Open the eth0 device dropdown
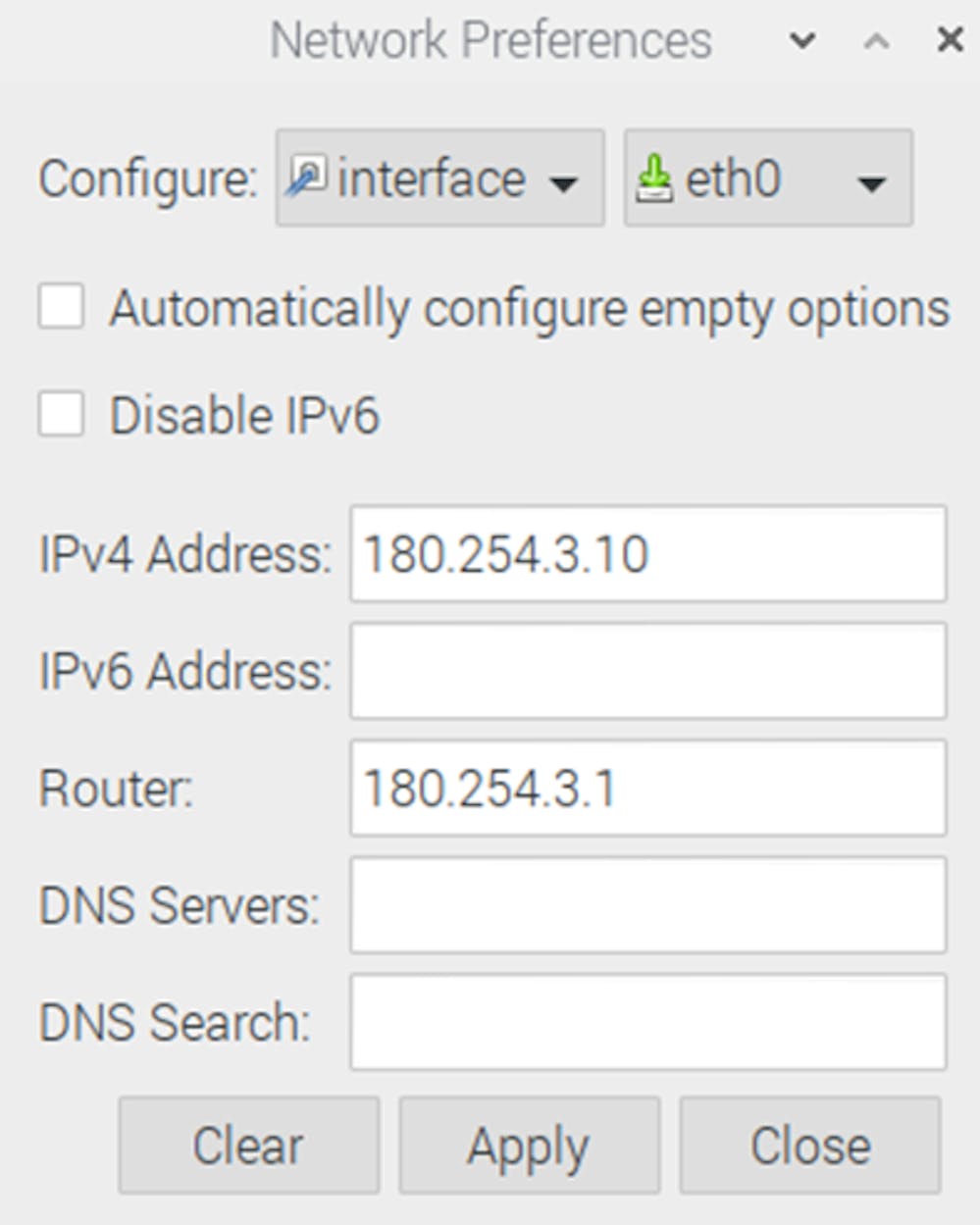 (768, 178)
